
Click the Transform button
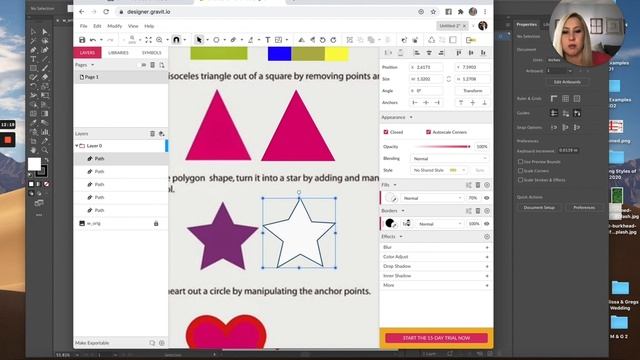click(473, 91)
